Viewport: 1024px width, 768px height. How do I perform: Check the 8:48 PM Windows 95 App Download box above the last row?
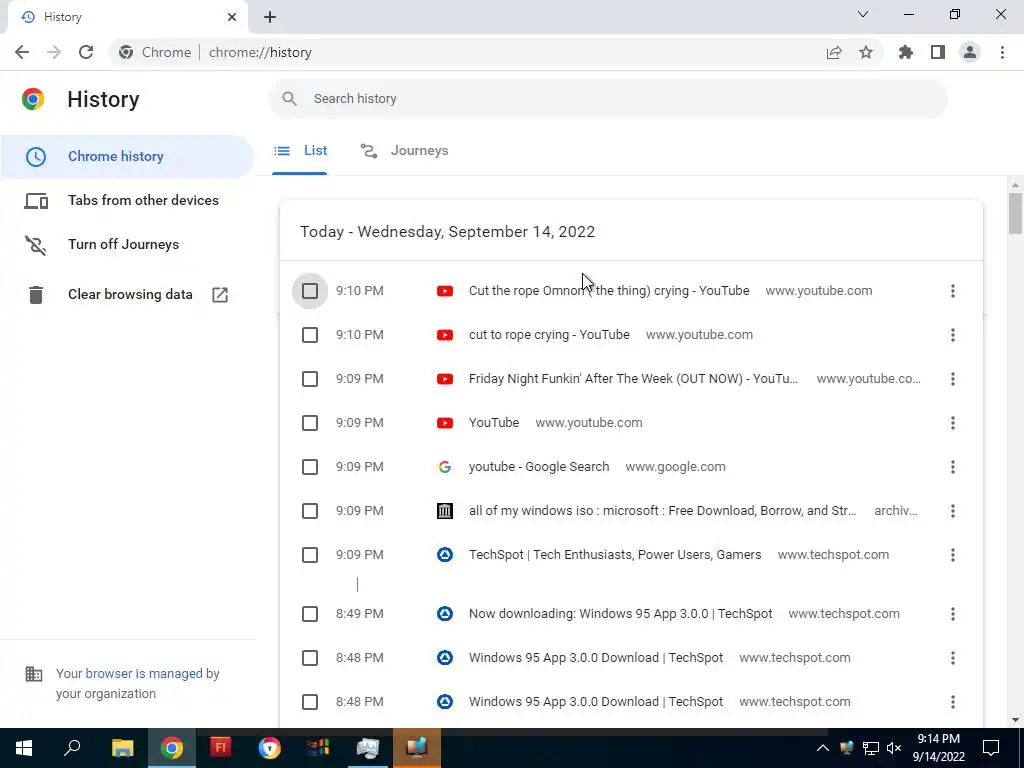310,658
